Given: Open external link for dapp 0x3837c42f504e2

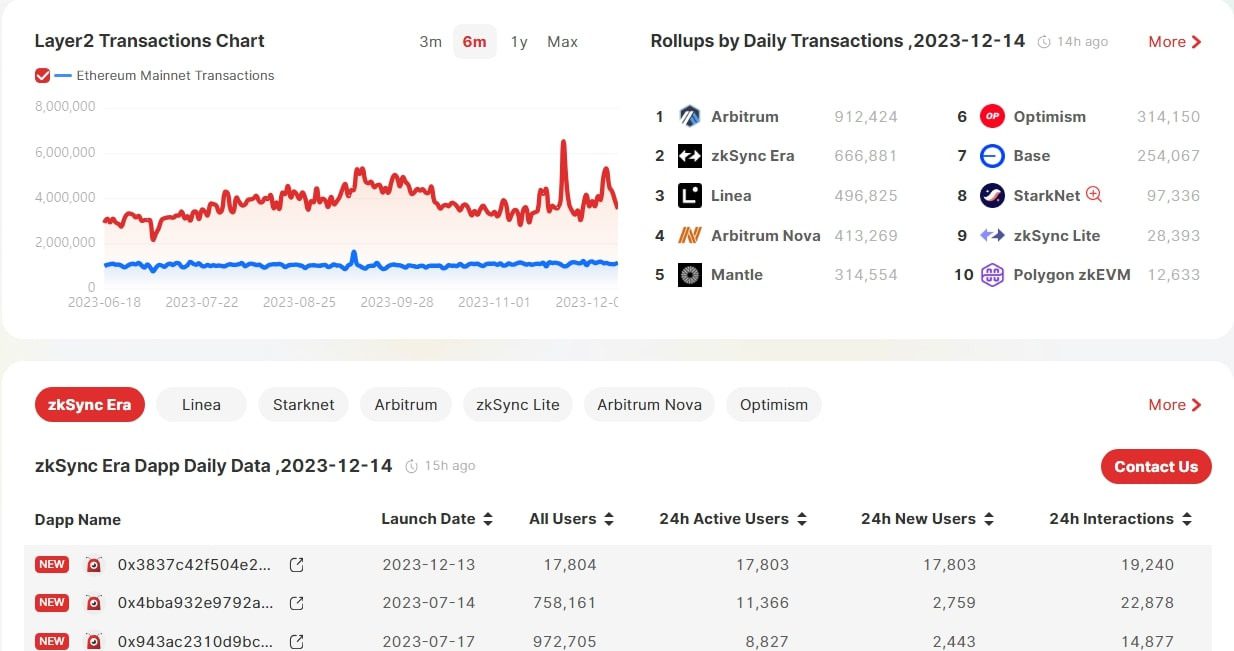Looking at the screenshot, I should click(x=296, y=565).
